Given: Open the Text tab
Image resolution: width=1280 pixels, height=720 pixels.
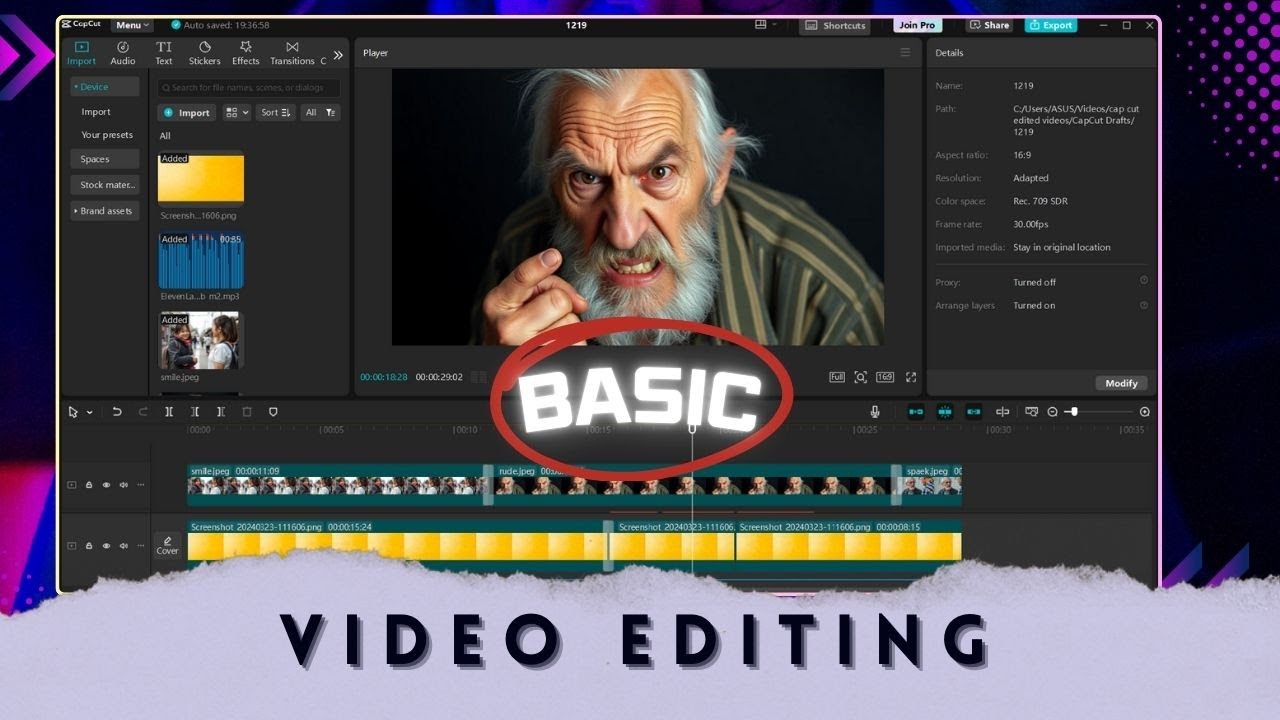Looking at the screenshot, I should (164, 53).
